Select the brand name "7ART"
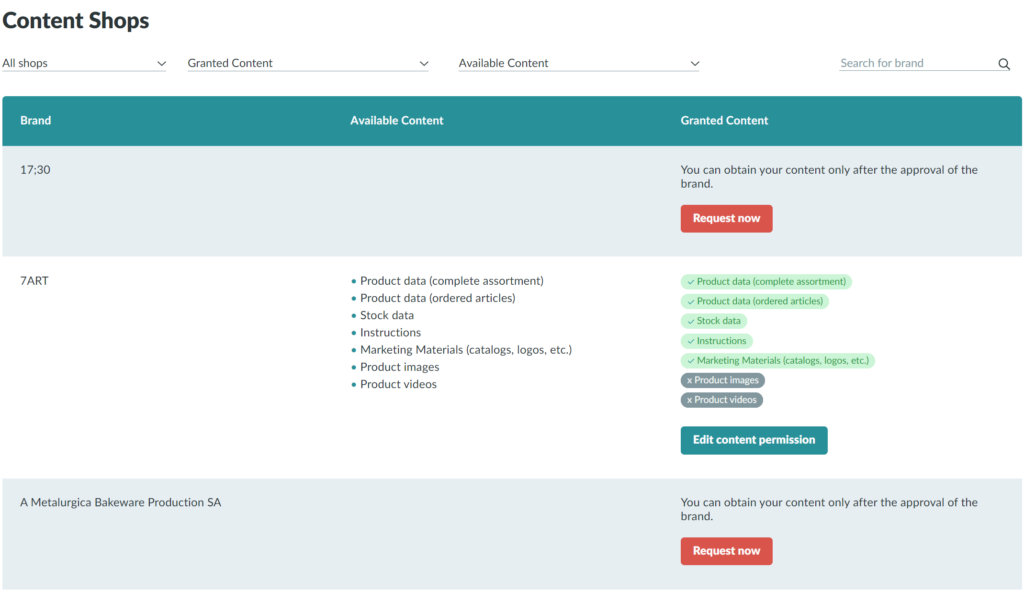1024x591 pixels. (34, 280)
